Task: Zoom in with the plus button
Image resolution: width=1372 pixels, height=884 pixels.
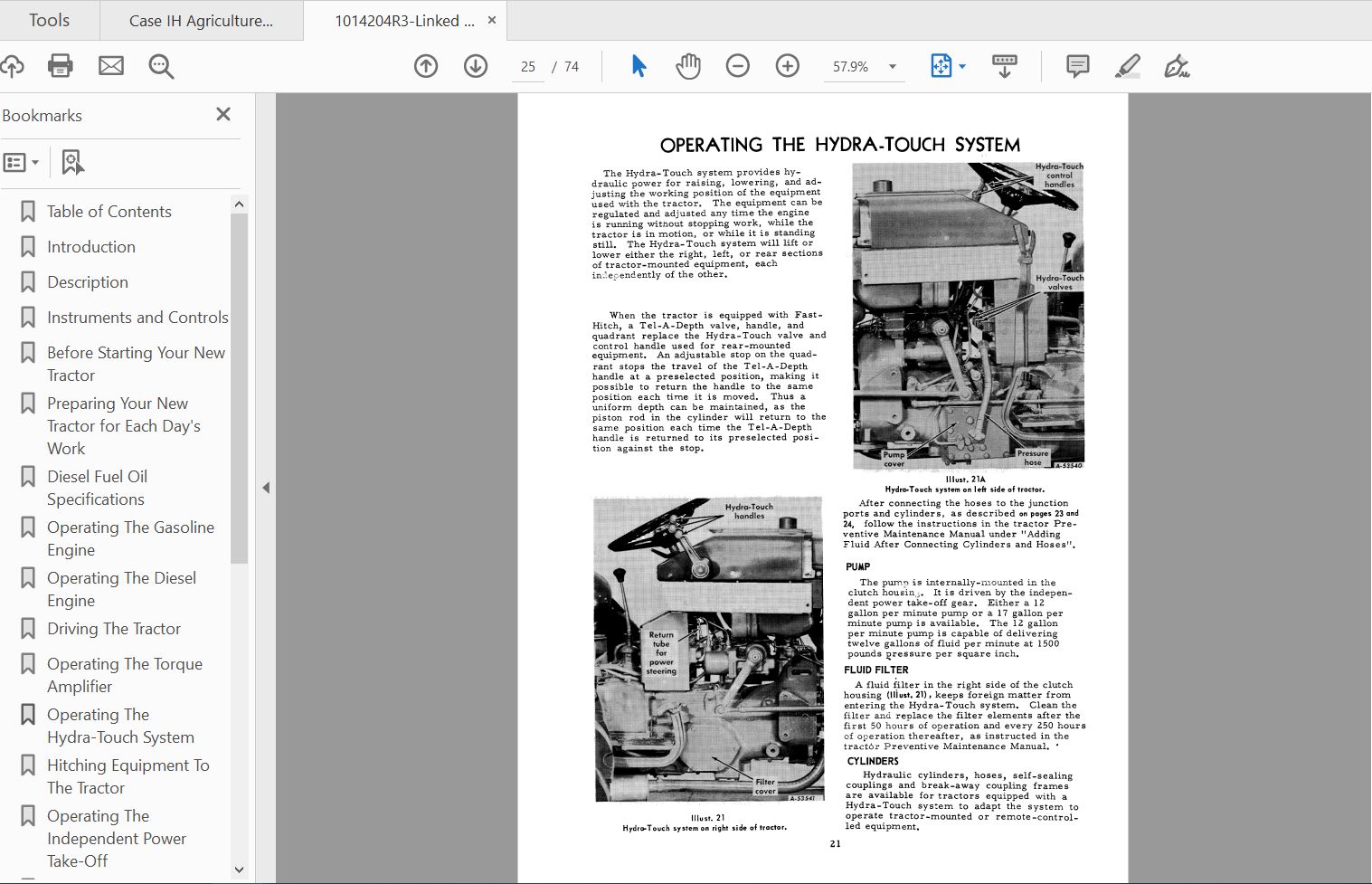Action: click(788, 66)
